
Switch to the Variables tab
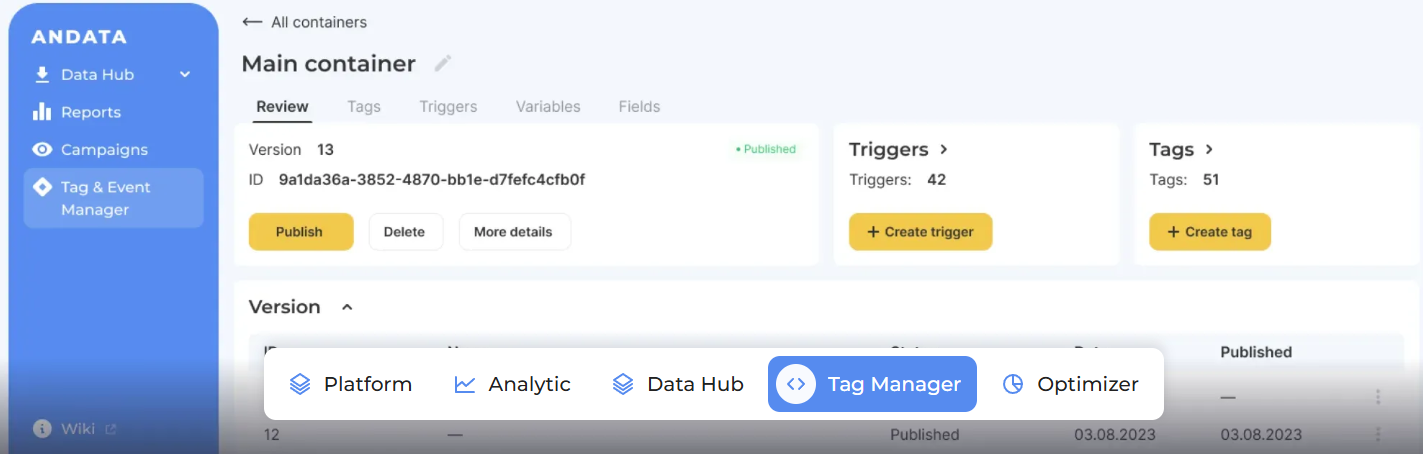548,107
